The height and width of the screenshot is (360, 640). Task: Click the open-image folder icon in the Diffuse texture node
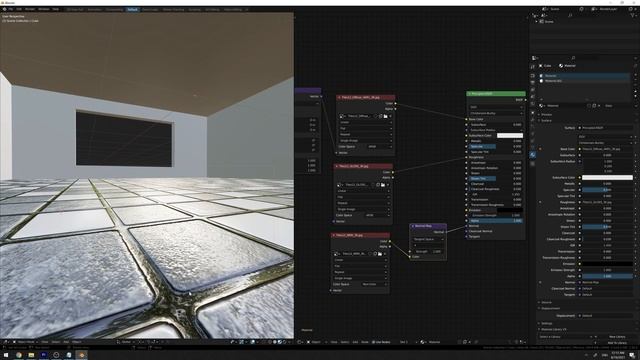(386, 116)
